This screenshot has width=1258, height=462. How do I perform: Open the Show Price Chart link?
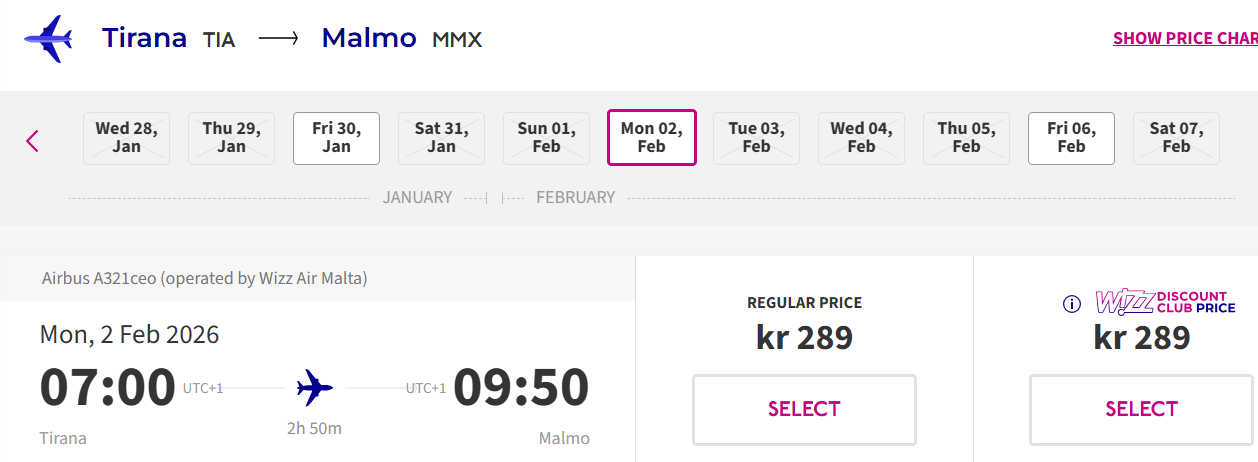(1185, 39)
